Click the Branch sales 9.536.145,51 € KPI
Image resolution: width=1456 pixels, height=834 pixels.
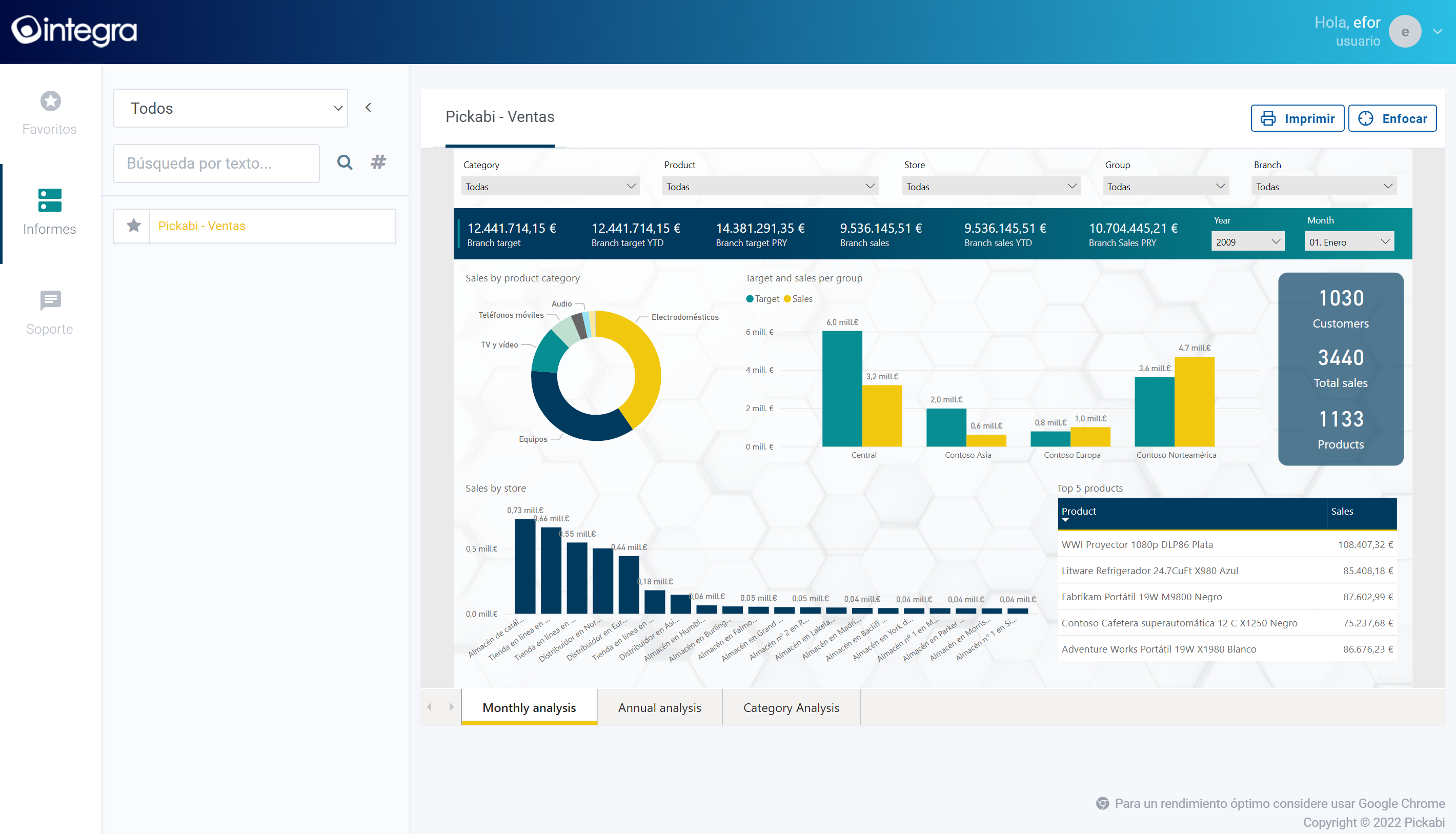pyautogui.click(x=881, y=228)
